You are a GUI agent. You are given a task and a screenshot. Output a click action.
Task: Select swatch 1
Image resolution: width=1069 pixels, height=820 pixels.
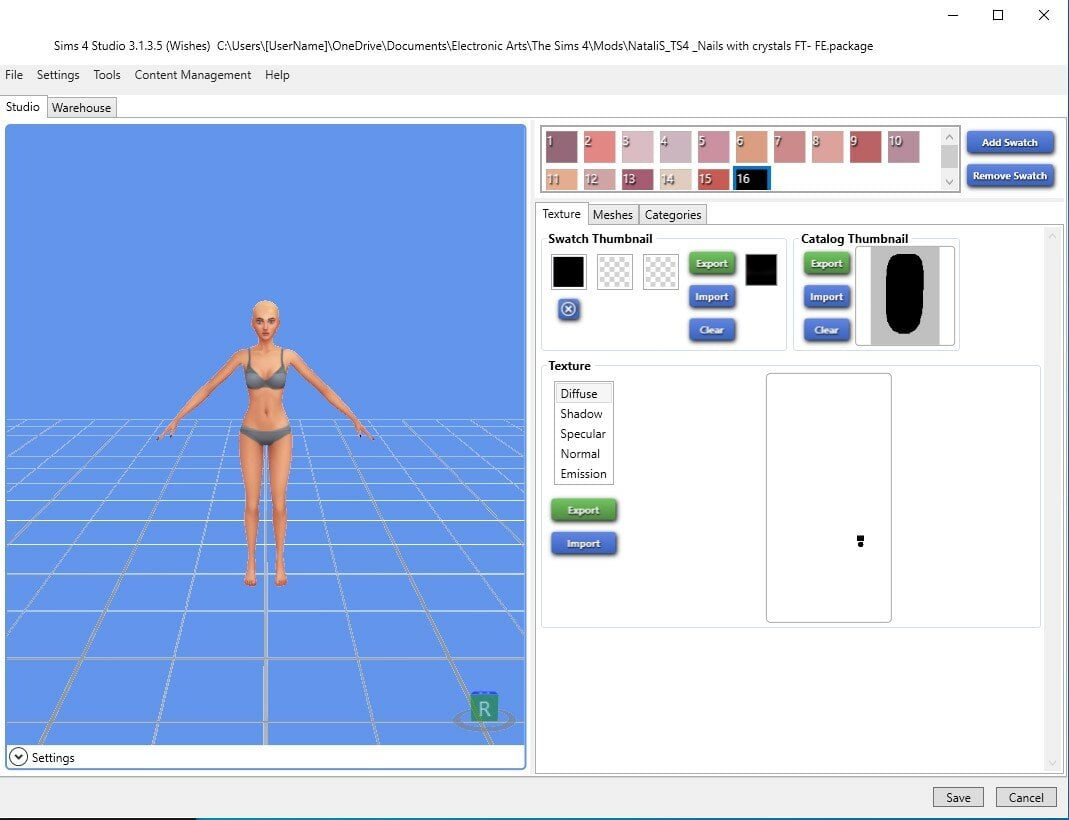(561, 147)
